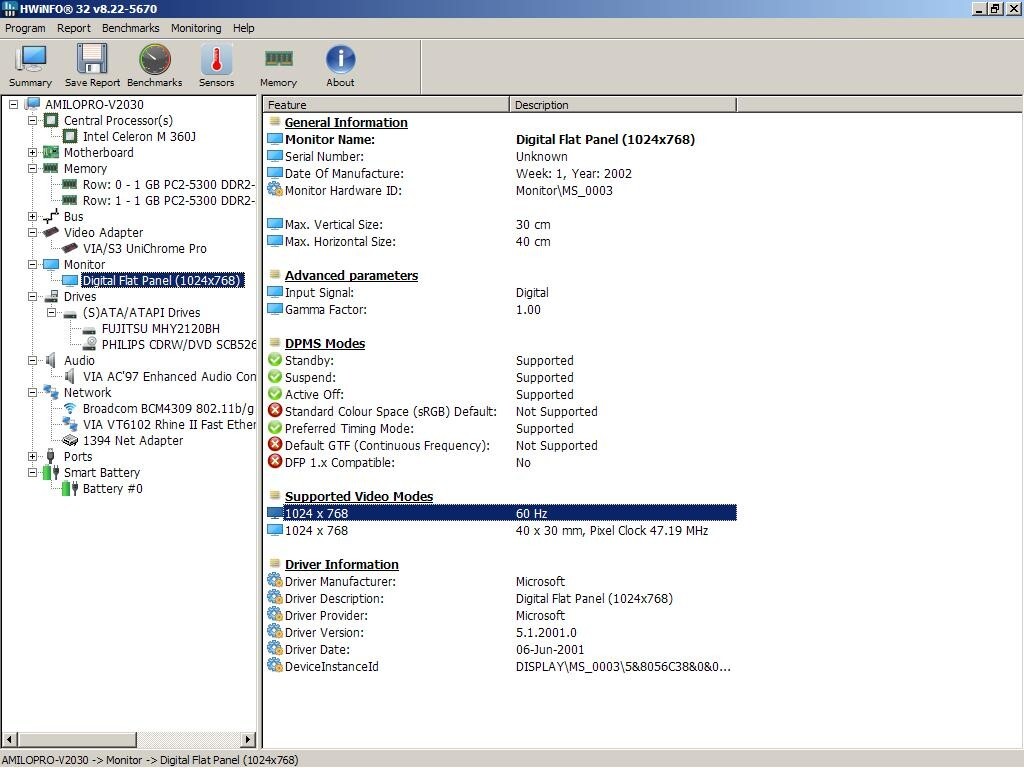Click the Max. Horizontal Size row
The width and height of the screenshot is (1024, 768).
coord(502,242)
